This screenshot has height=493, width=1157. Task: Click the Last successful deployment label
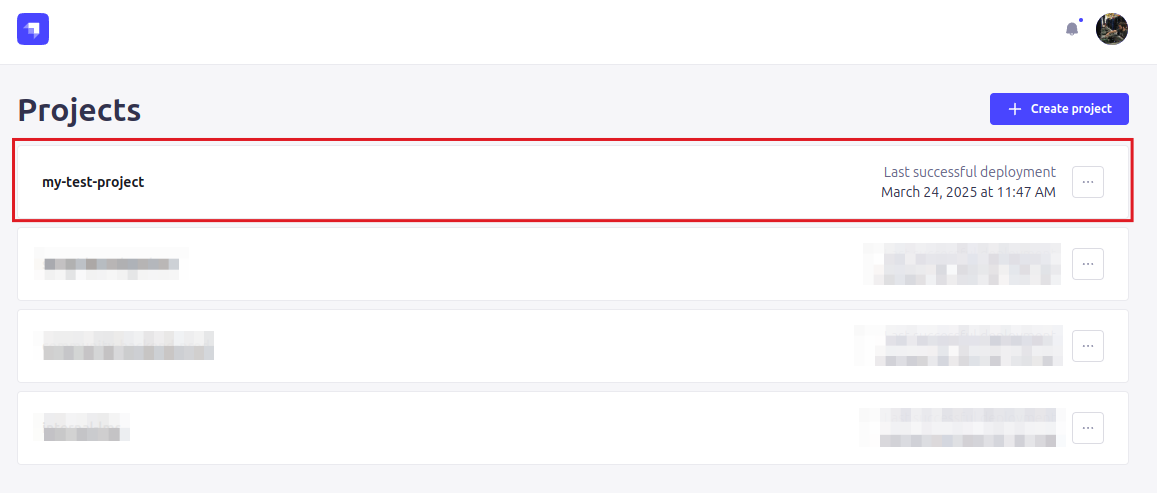coord(969,172)
